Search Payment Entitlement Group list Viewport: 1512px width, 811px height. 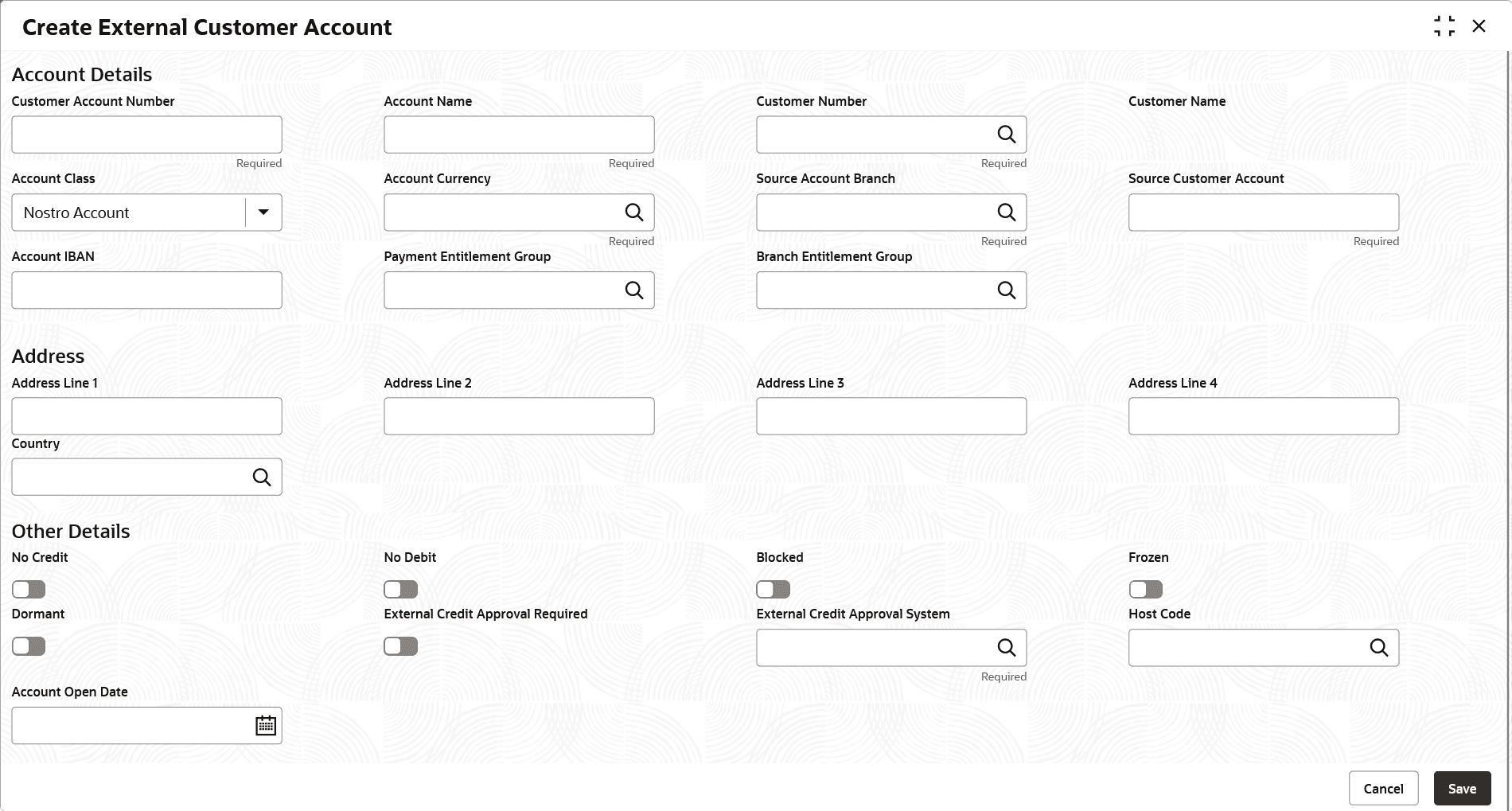[633, 290]
